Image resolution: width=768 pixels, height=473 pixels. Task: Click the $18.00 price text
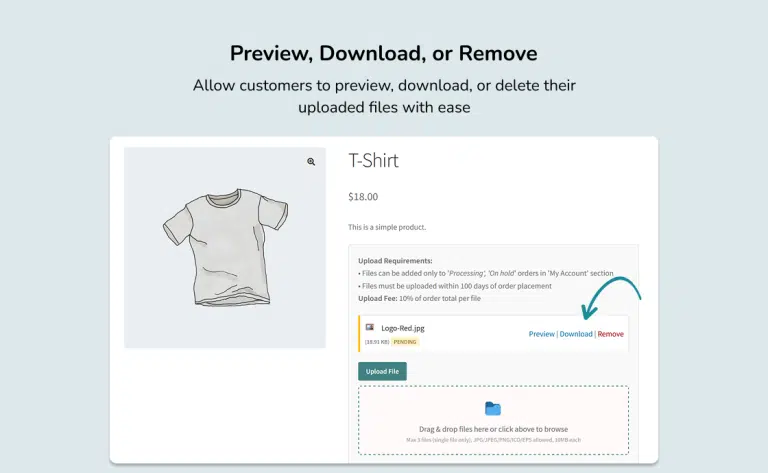[x=363, y=197]
